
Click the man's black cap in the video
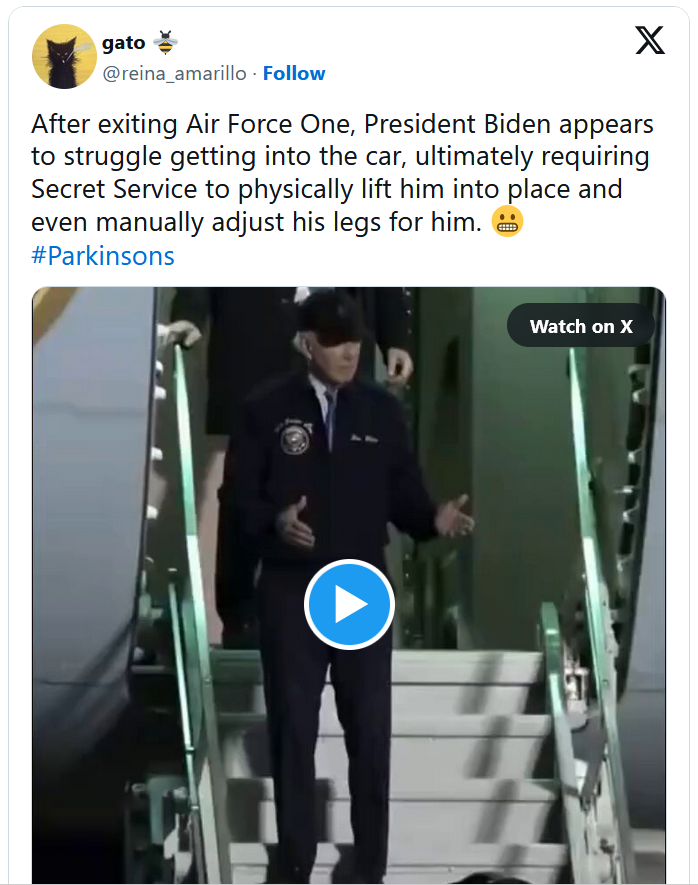pos(330,316)
